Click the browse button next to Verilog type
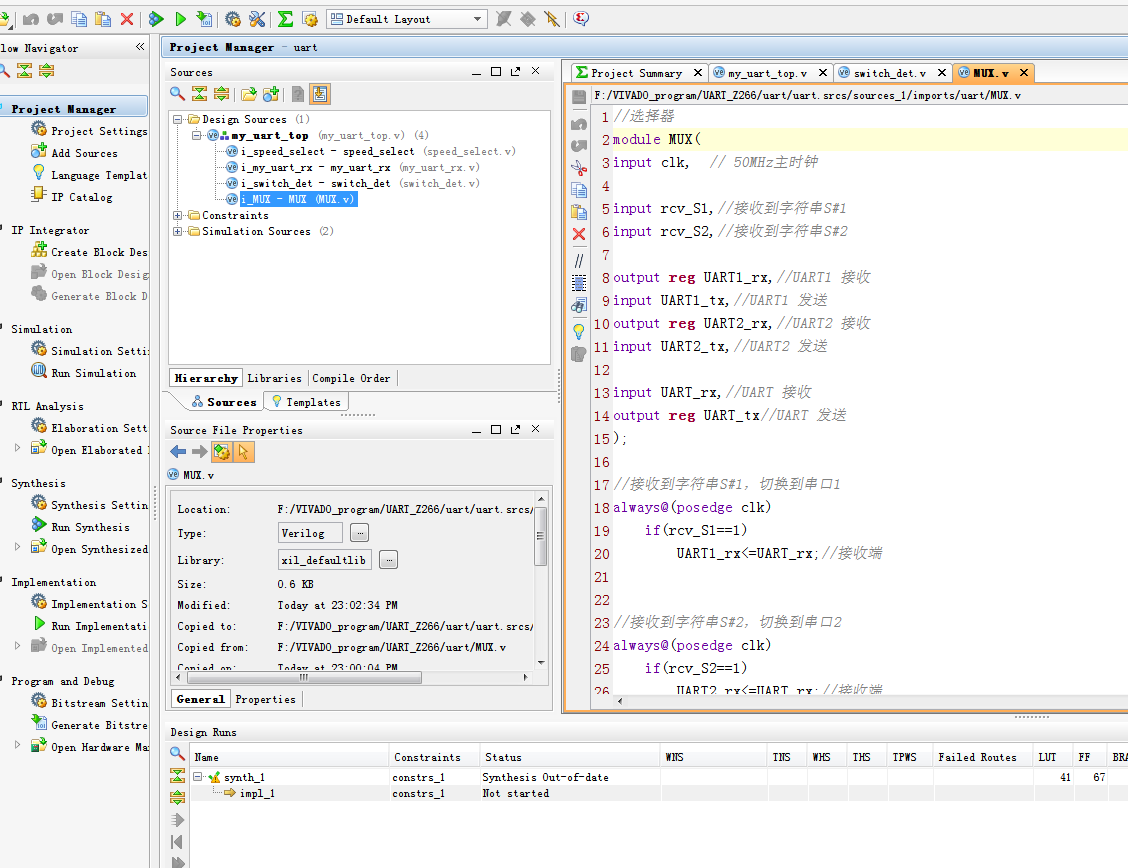This screenshot has width=1128, height=868. (359, 533)
